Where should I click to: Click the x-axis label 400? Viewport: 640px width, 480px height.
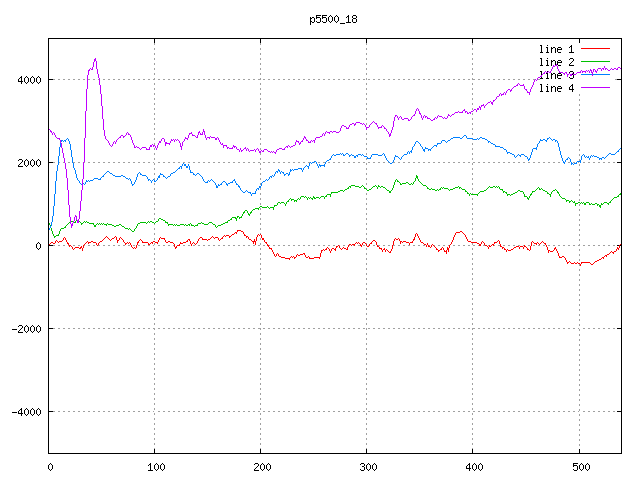click(x=474, y=467)
